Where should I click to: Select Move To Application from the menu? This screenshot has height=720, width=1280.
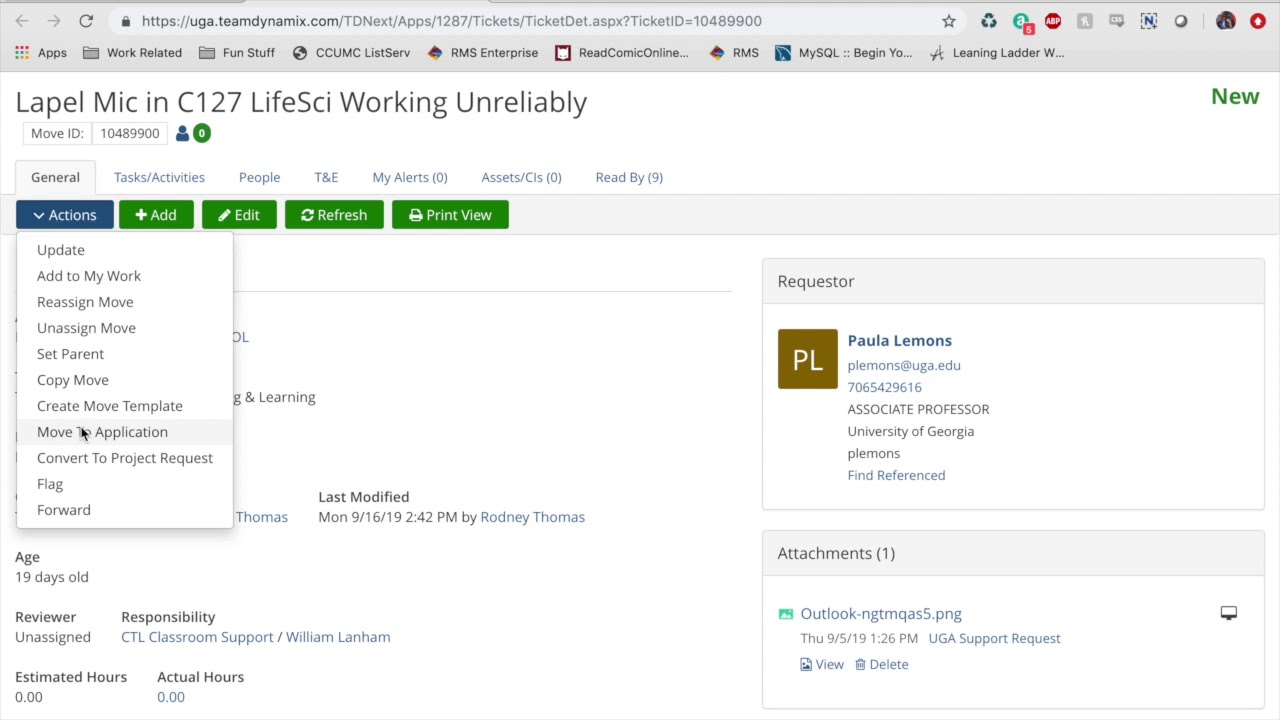point(102,432)
